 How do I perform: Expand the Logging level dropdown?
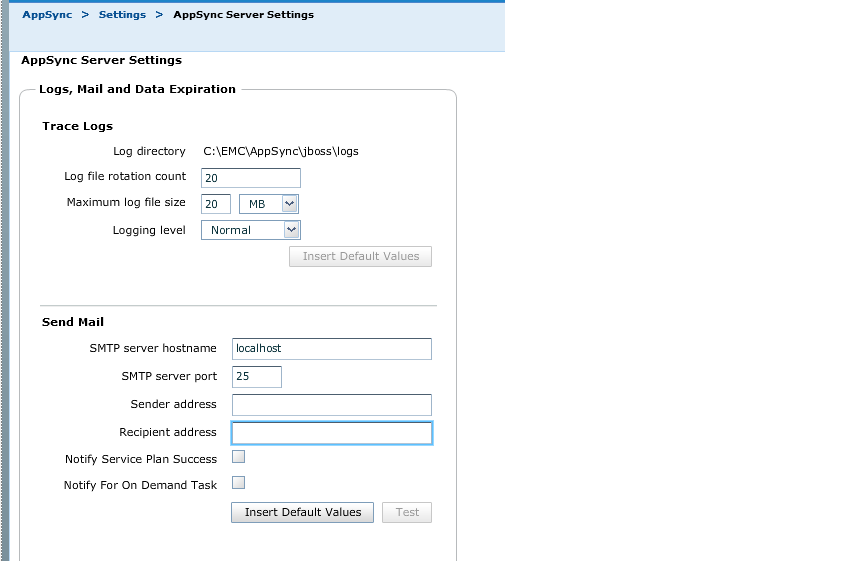point(251,230)
